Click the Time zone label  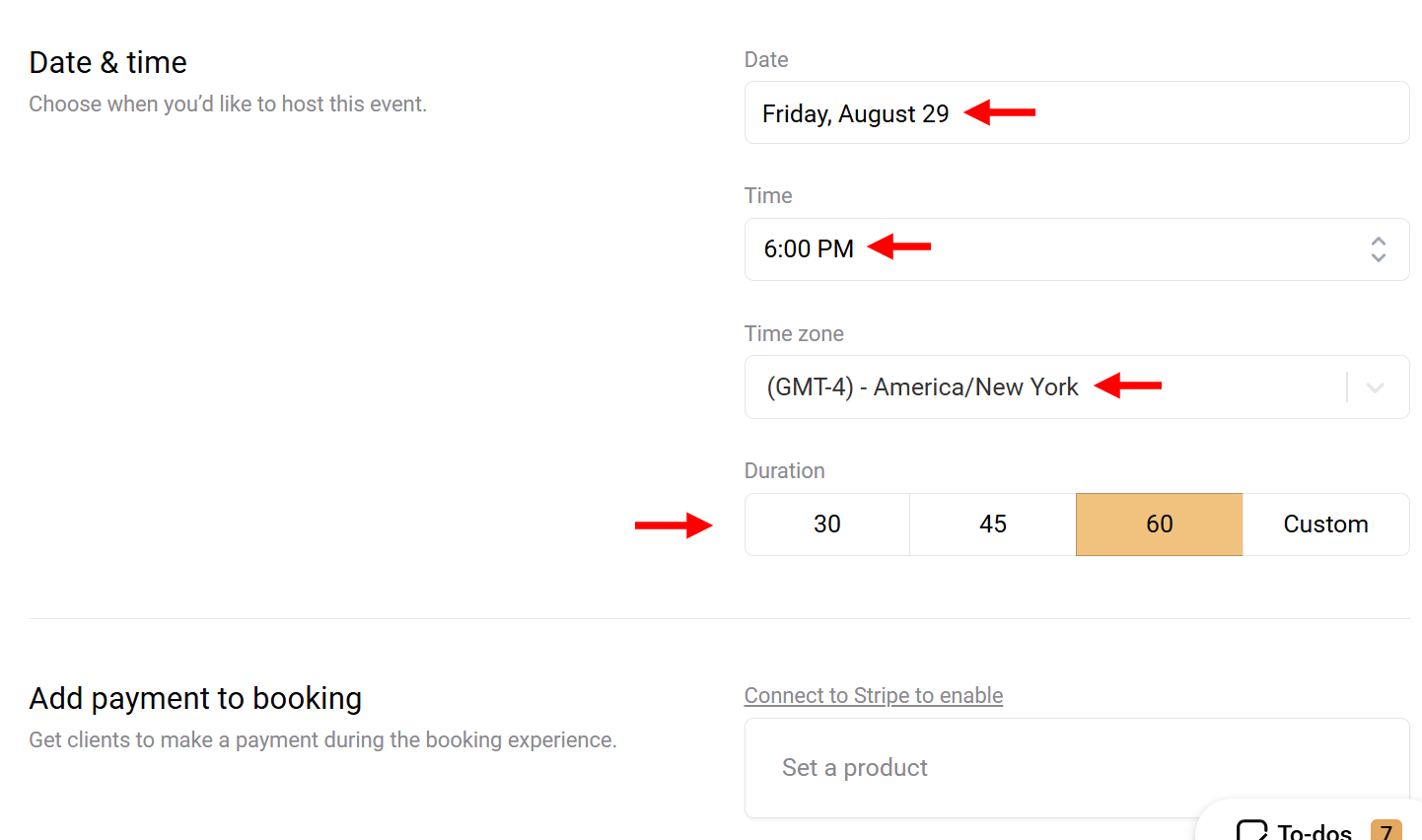(794, 333)
